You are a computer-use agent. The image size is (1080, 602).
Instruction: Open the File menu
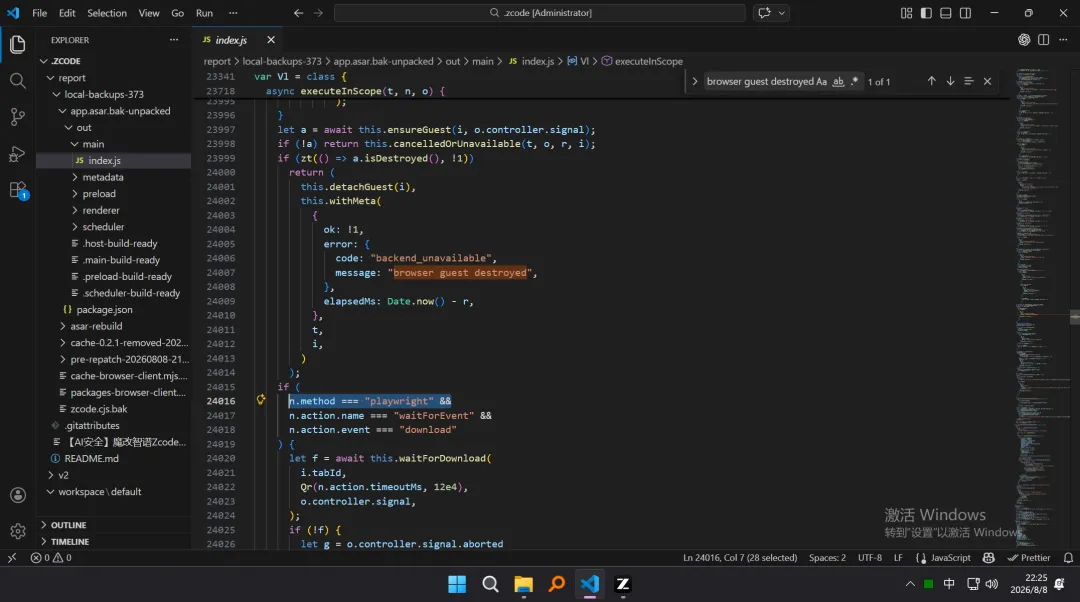tap(40, 13)
